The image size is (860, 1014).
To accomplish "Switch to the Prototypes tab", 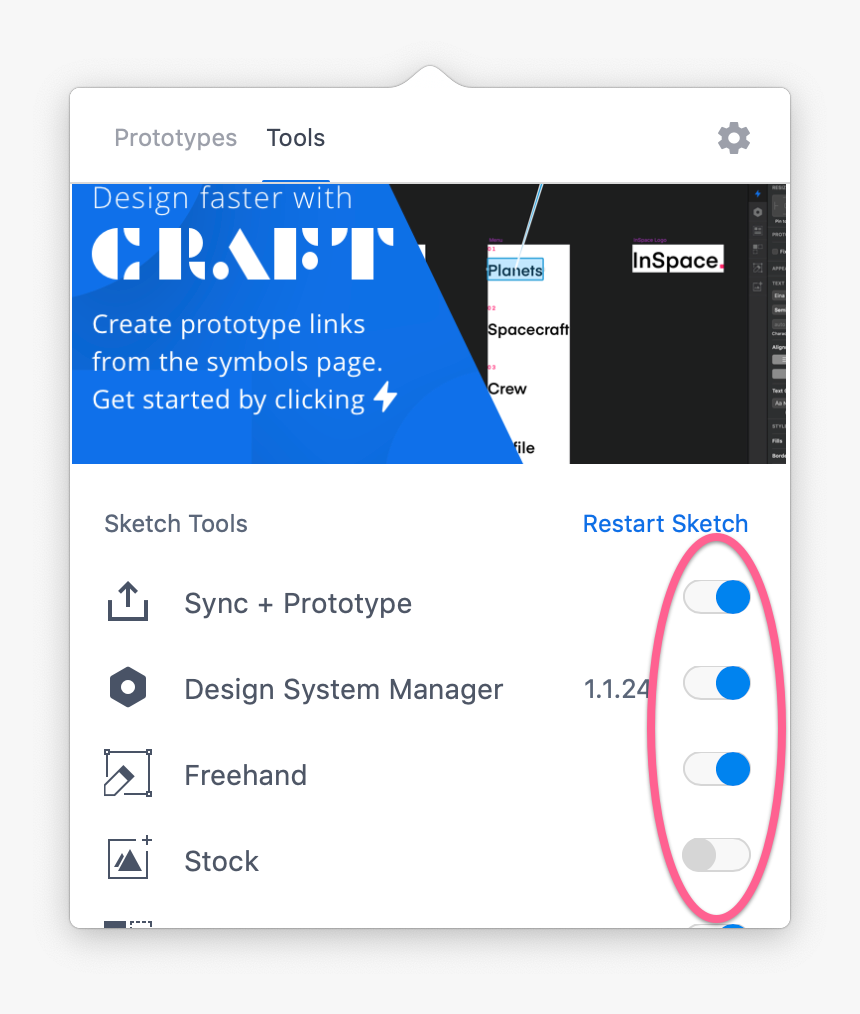I will click(x=175, y=138).
